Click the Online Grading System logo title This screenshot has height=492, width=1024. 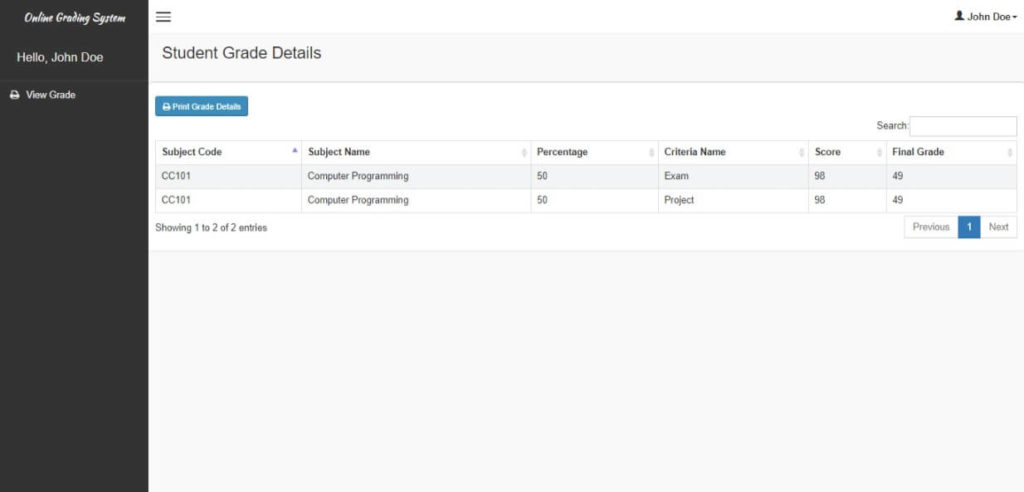click(x=74, y=18)
